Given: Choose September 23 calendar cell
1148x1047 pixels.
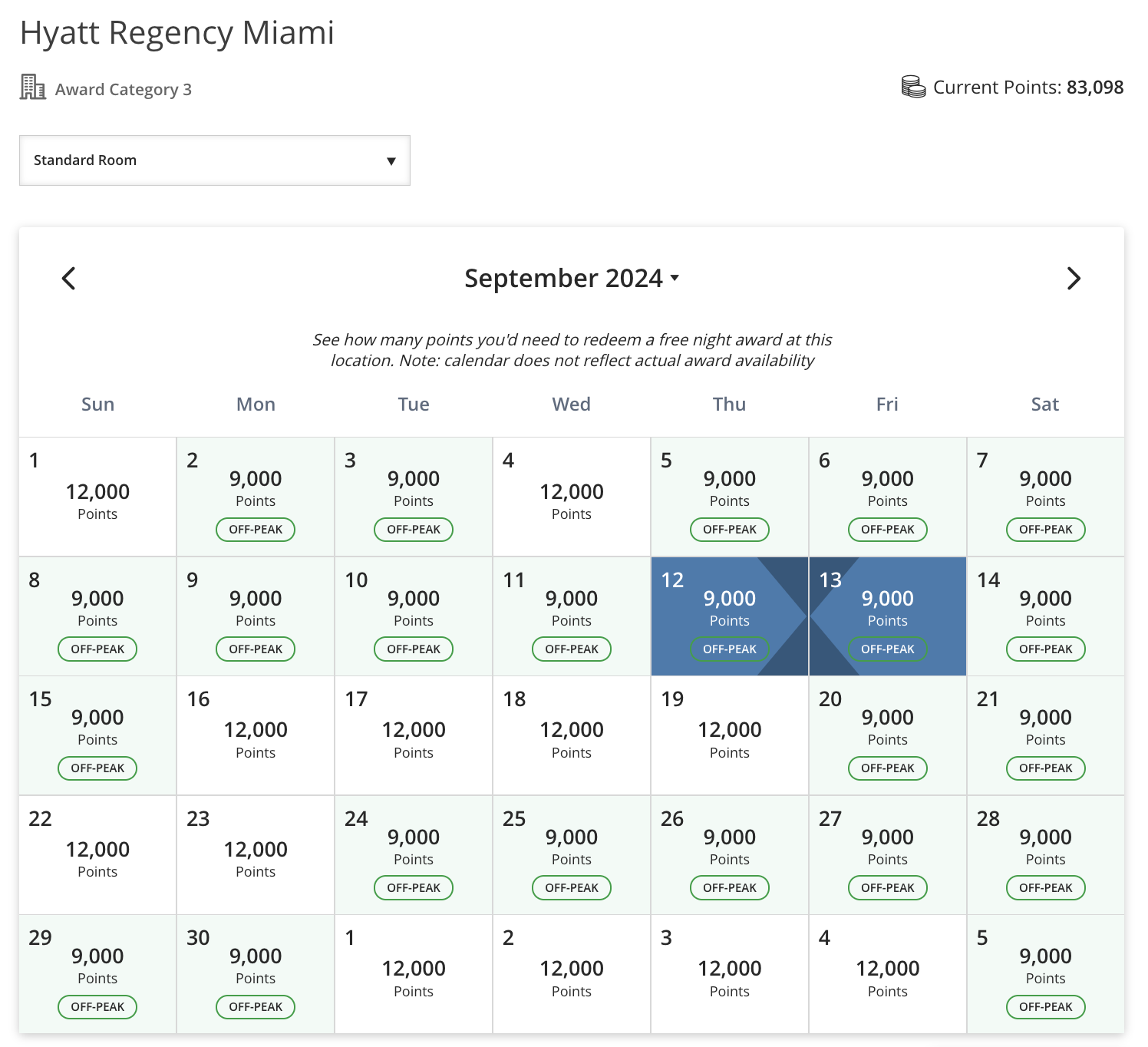Looking at the screenshot, I should (256, 855).
